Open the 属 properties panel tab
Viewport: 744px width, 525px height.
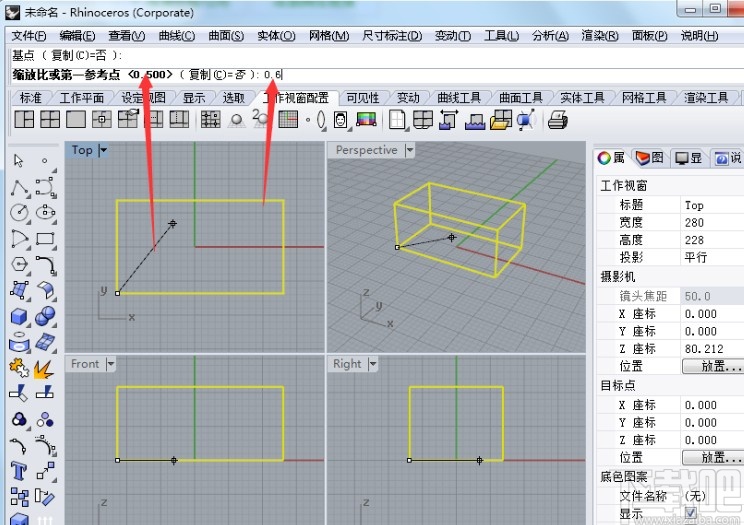coord(611,158)
